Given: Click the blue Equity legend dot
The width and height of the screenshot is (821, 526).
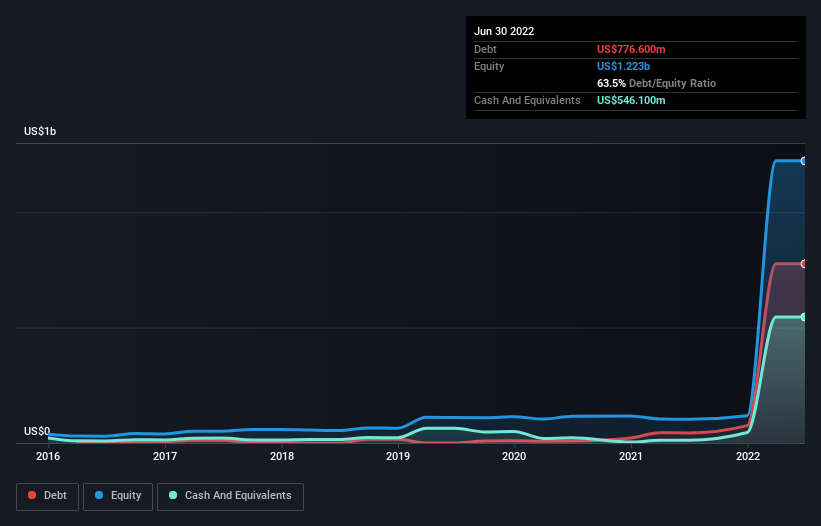Looking at the screenshot, I should click(x=99, y=495).
